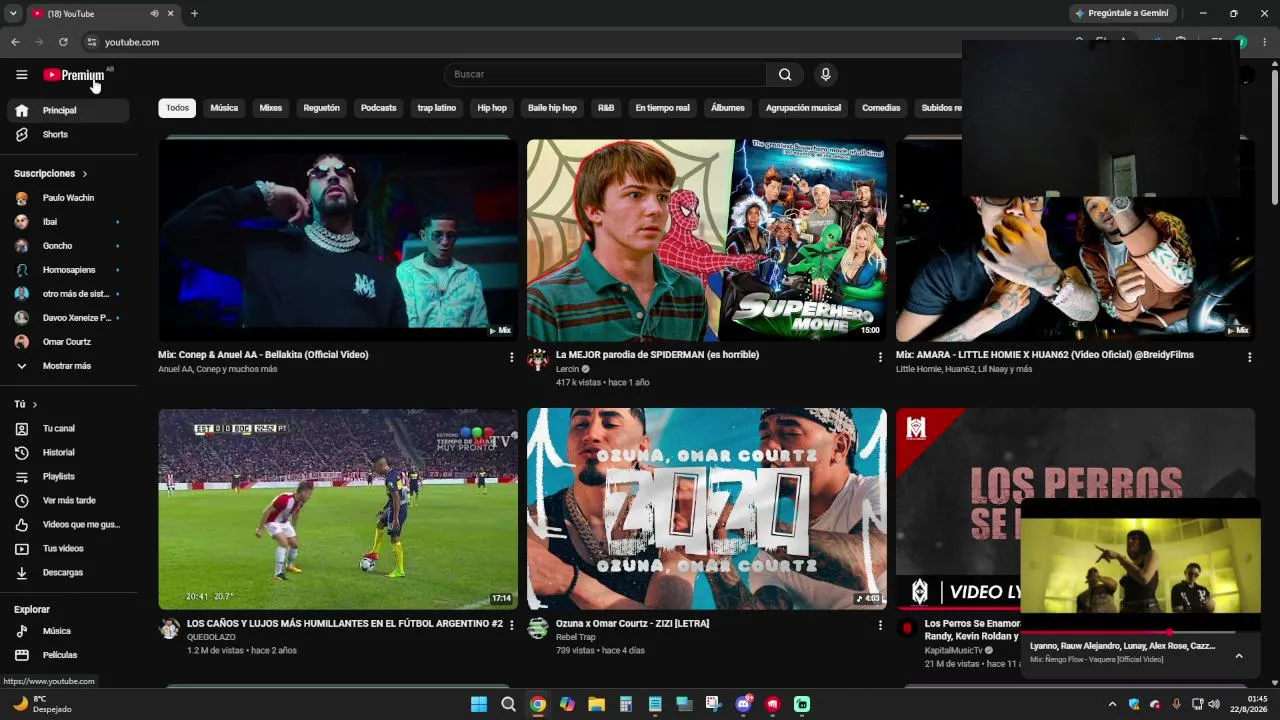Open Descargas in the sidebar

[68, 572]
